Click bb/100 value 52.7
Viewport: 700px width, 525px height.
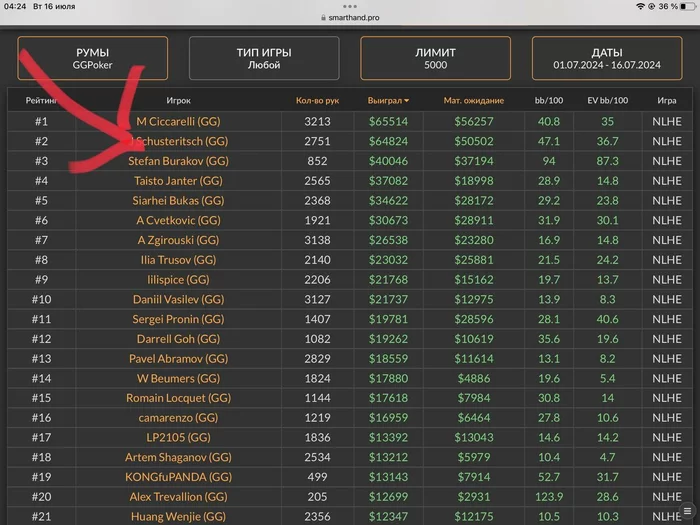tap(549, 477)
